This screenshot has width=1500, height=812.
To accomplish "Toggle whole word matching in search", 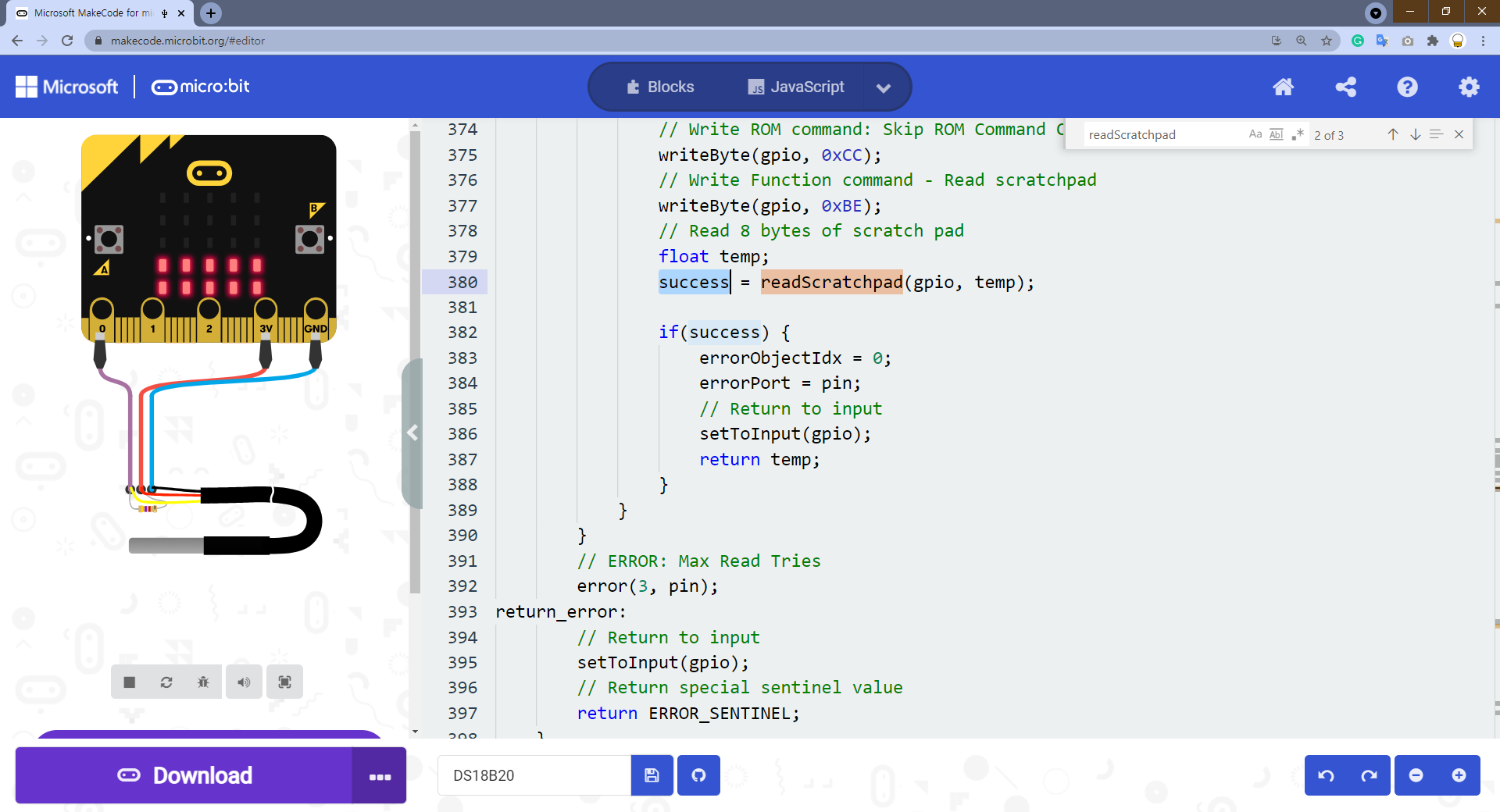I will pos(1276,134).
